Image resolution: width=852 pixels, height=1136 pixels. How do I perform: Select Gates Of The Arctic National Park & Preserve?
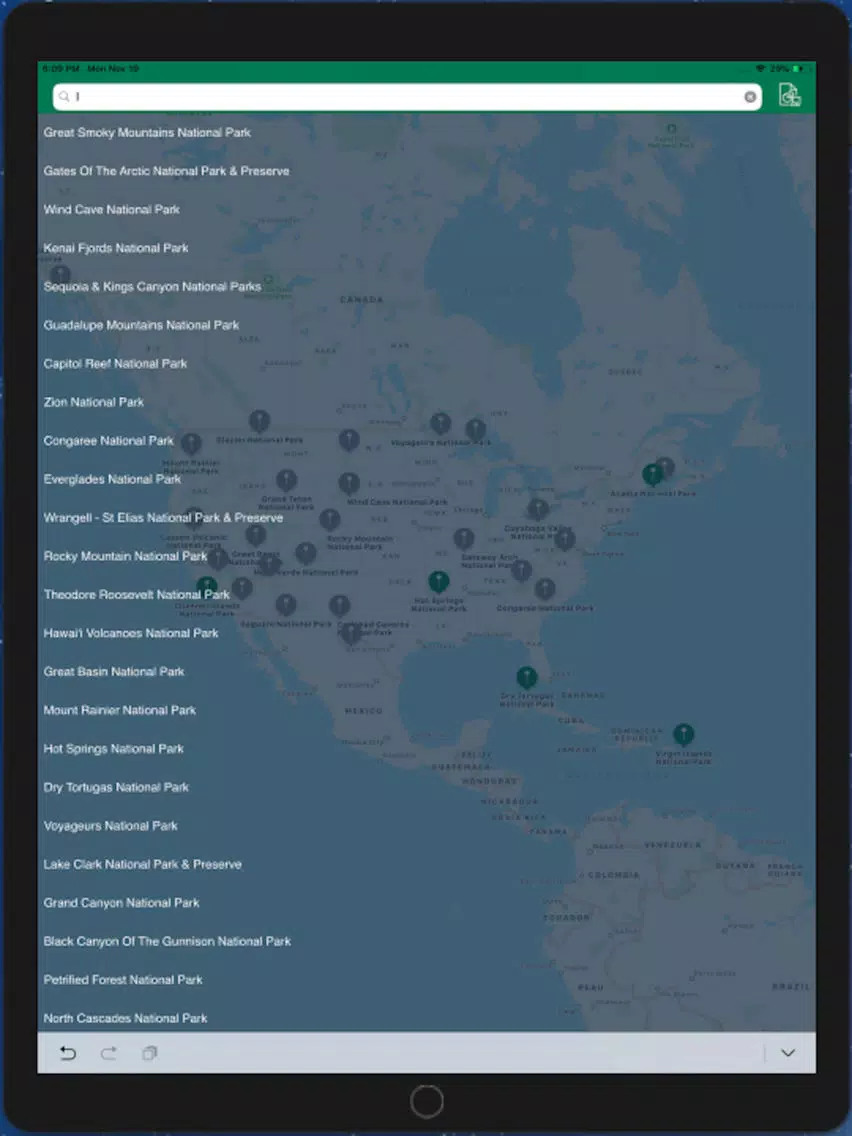point(167,171)
